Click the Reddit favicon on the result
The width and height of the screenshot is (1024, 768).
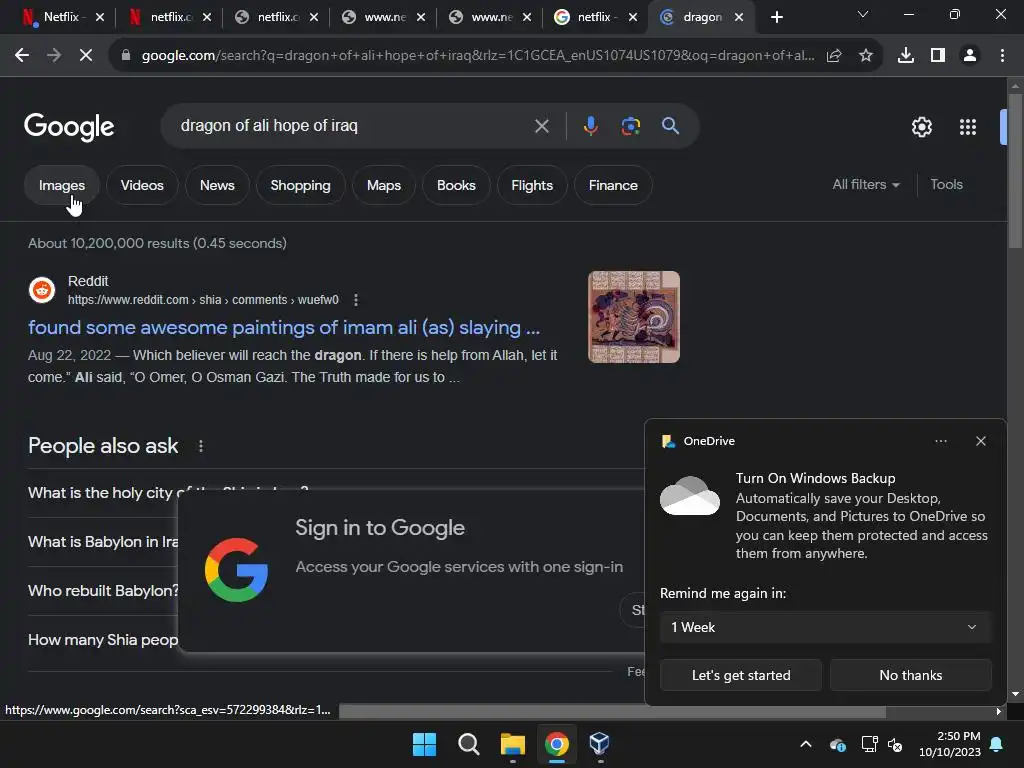tap(42, 290)
